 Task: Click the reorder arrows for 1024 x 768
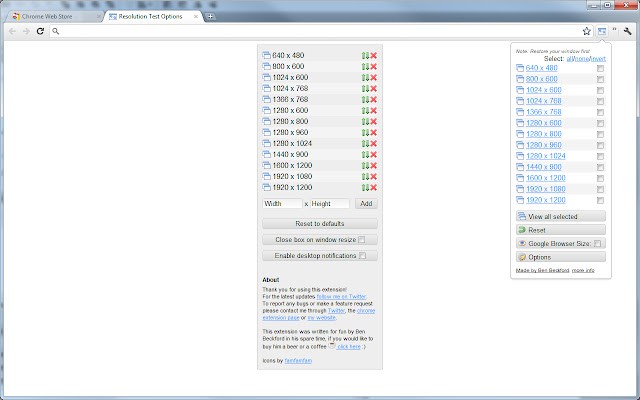(x=366, y=88)
